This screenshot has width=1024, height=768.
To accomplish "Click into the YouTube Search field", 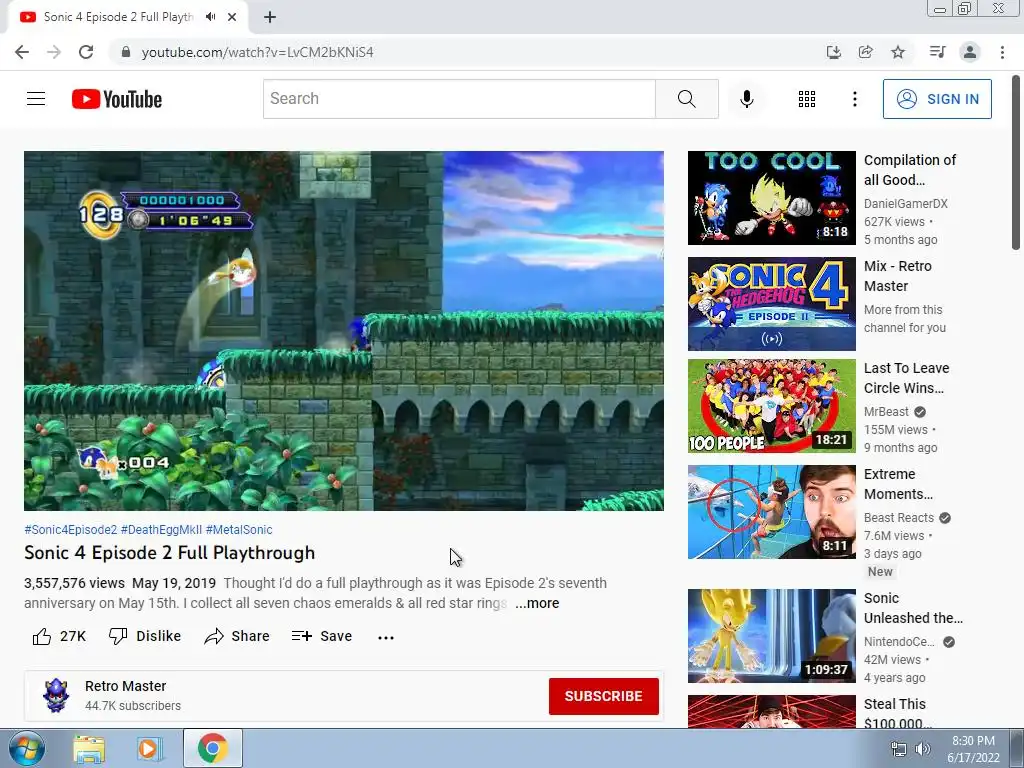I will [x=459, y=99].
